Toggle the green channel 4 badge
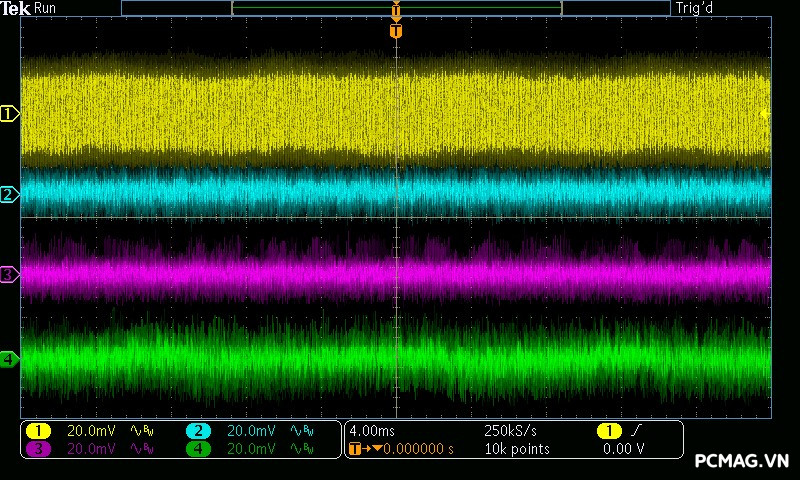 (198, 450)
